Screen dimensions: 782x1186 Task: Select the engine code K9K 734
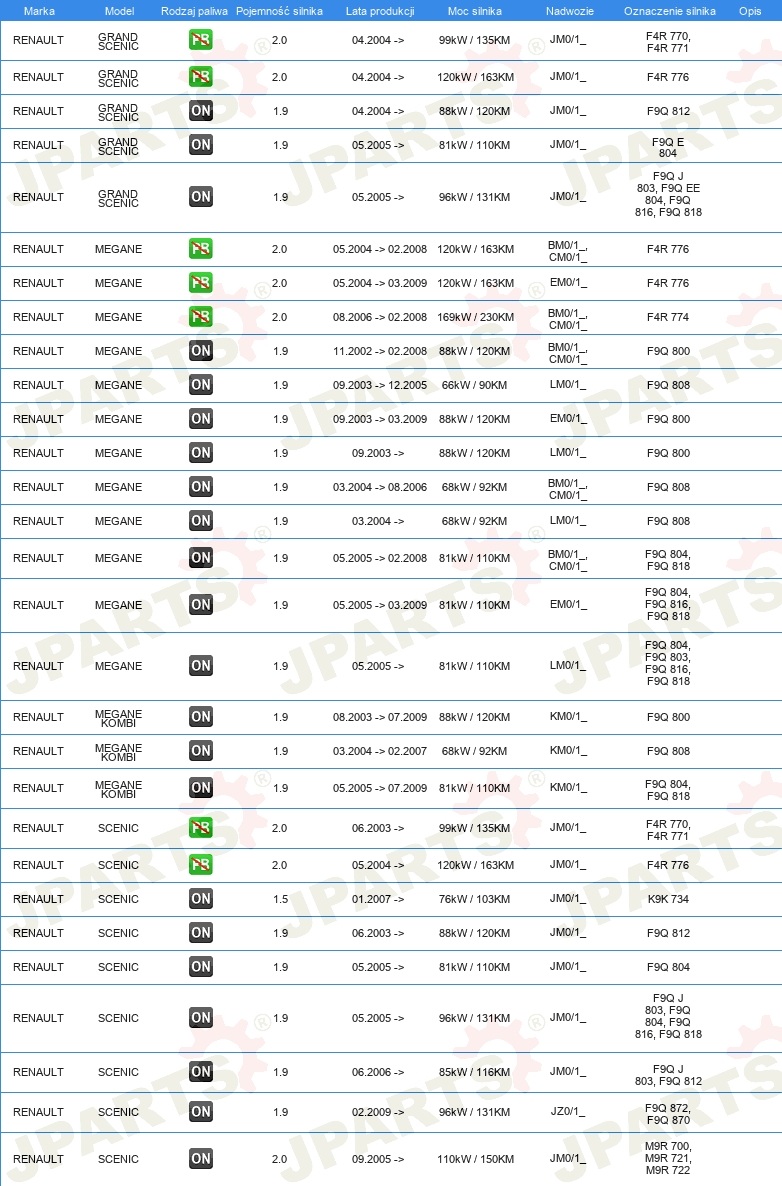(x=669, y=899)
